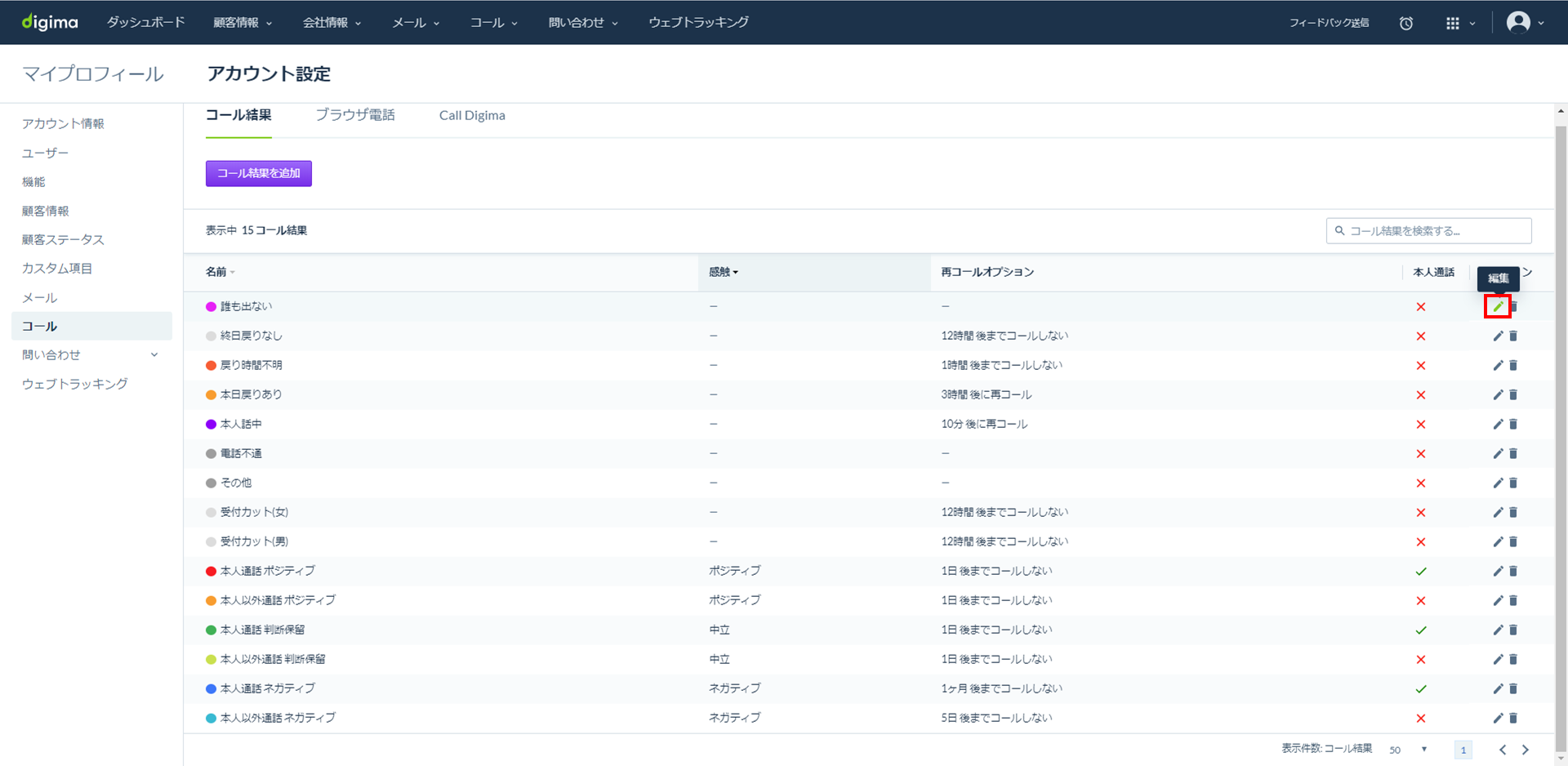The width and height of the screenshot is (1568, 766).
Task: Edit the その他 call result
Action: point(1498,483)
